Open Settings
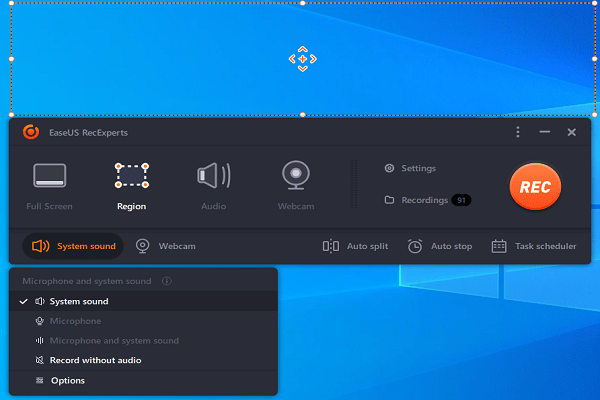Viewport: 600px width, 400px height. coord(410,168)
